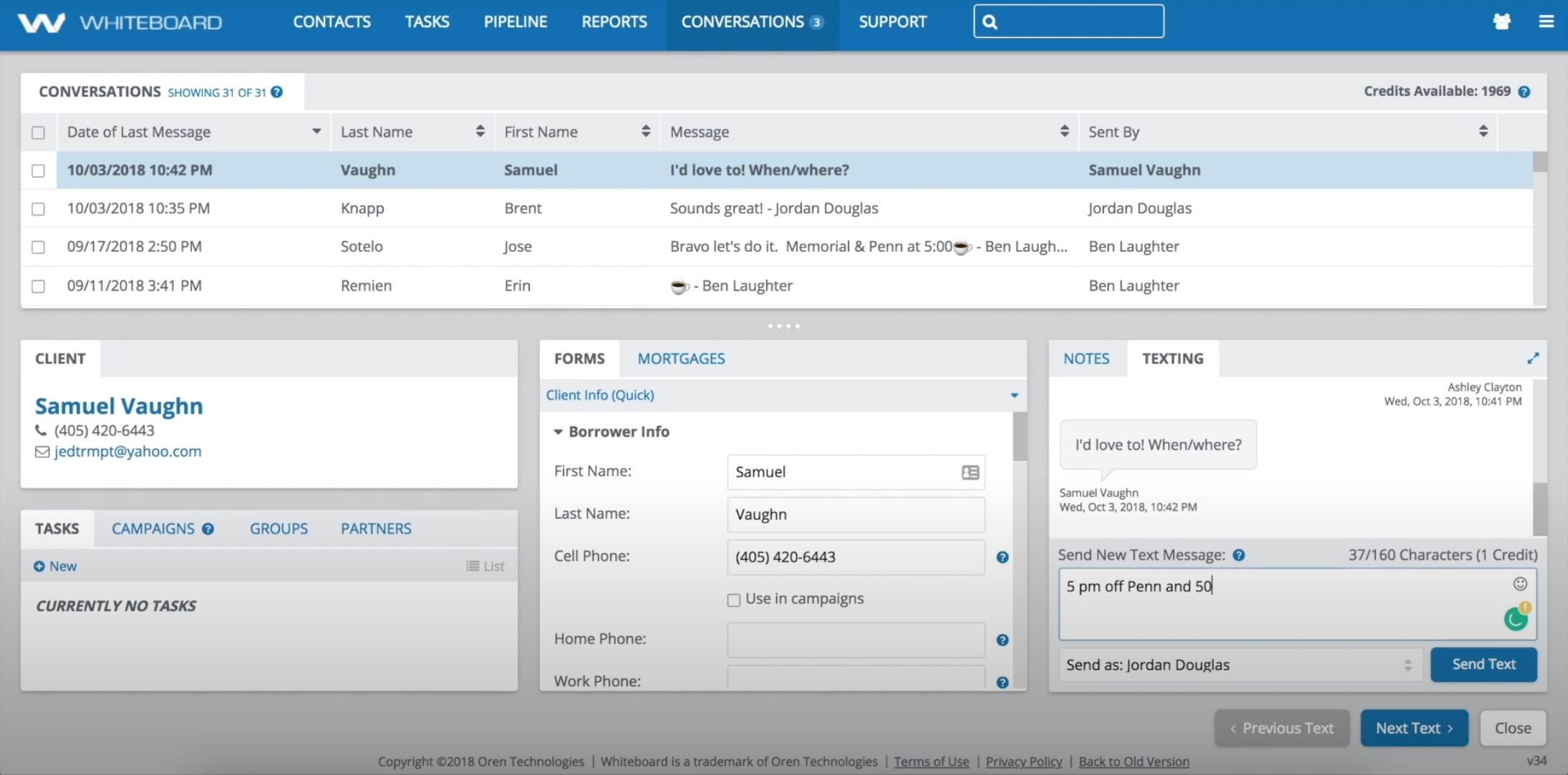Sort by Message column arrows
The image size is (1568, 775).
point(1065,131)
